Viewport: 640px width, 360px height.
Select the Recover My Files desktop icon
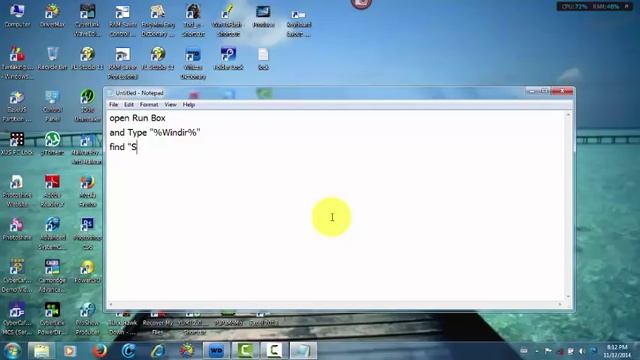158,324
